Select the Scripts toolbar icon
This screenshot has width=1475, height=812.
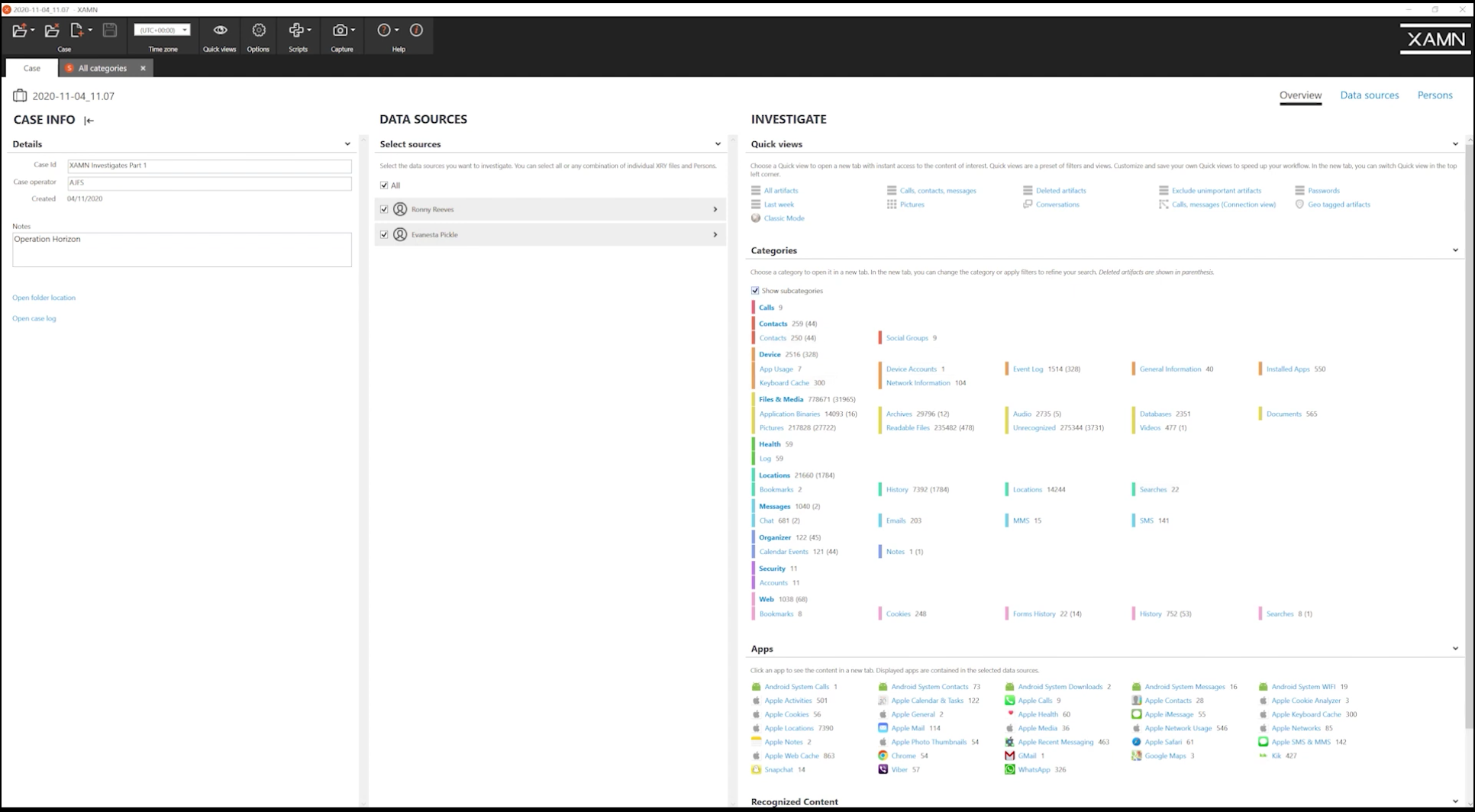[x=298, y=31]
